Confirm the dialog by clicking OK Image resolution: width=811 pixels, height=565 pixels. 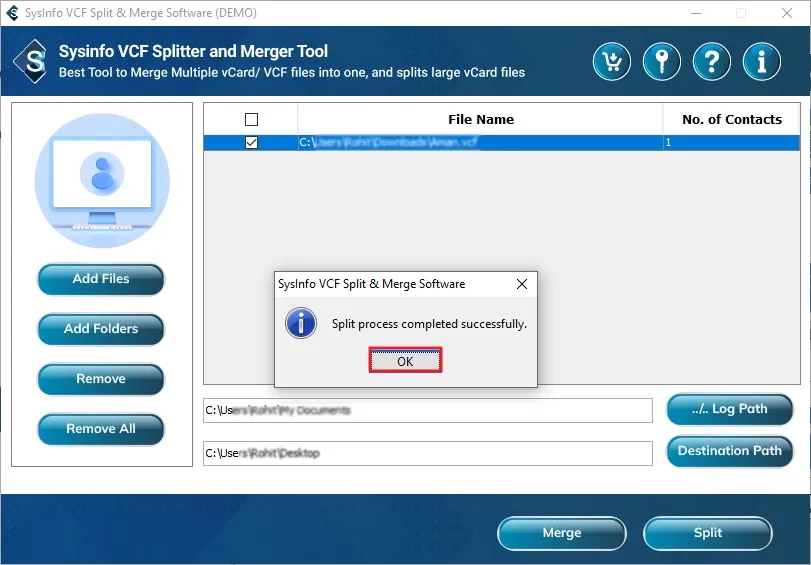pos(405,360)
